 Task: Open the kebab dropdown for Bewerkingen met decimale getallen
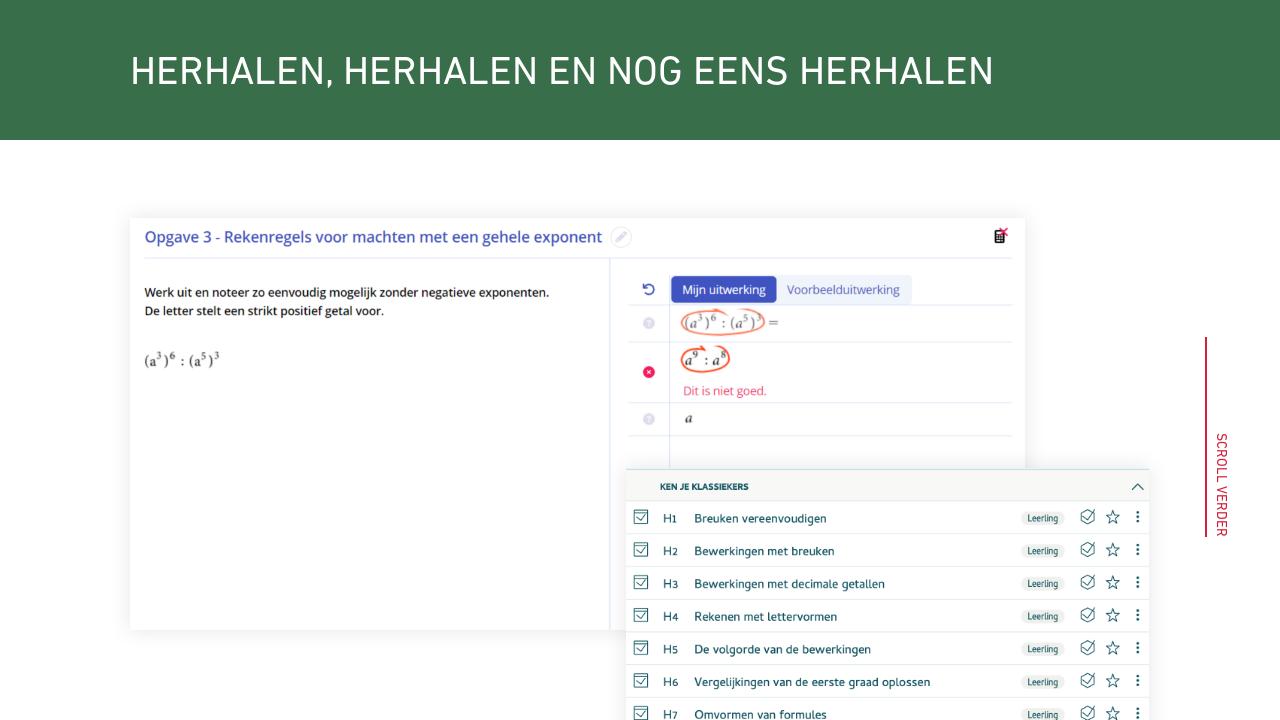pos(1137,583)
